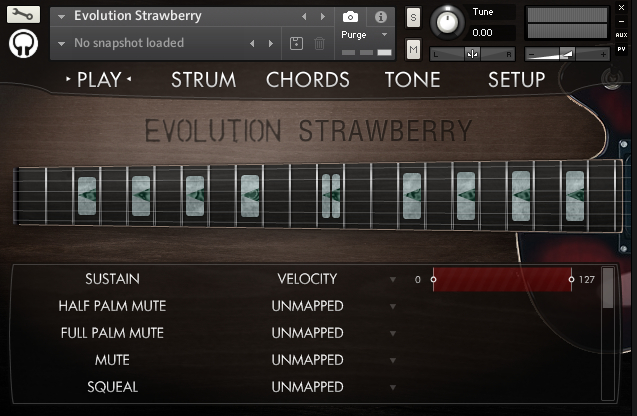Viewport: 637px width, 416px height.
Task: Open instrument edit mode with wrench icon
Action: pos(23,15)
